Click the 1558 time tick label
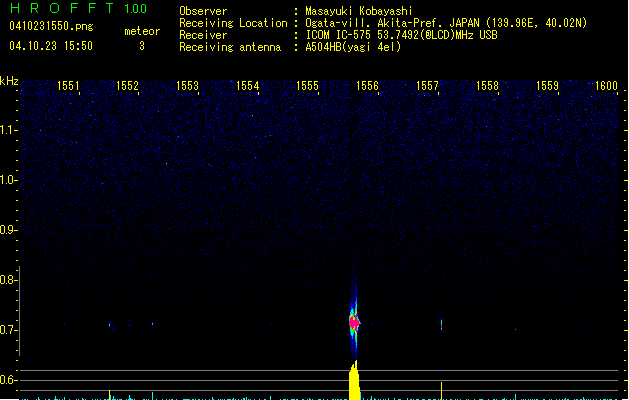 (487, 87)
